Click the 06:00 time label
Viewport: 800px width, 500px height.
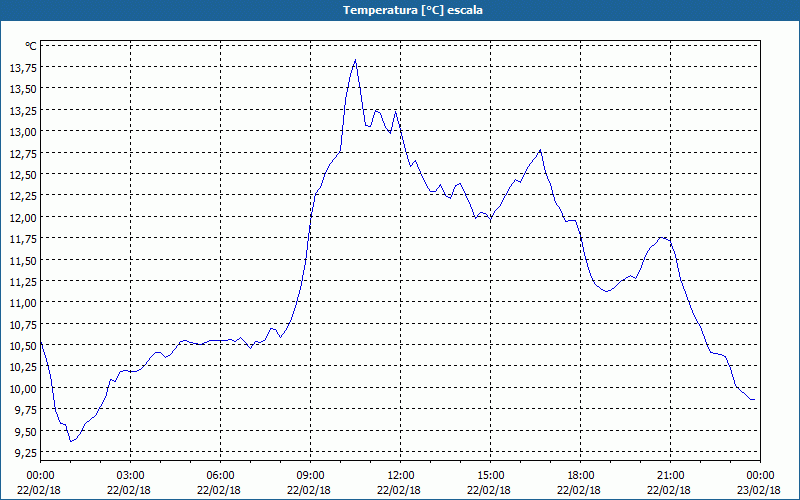(220, 476)
